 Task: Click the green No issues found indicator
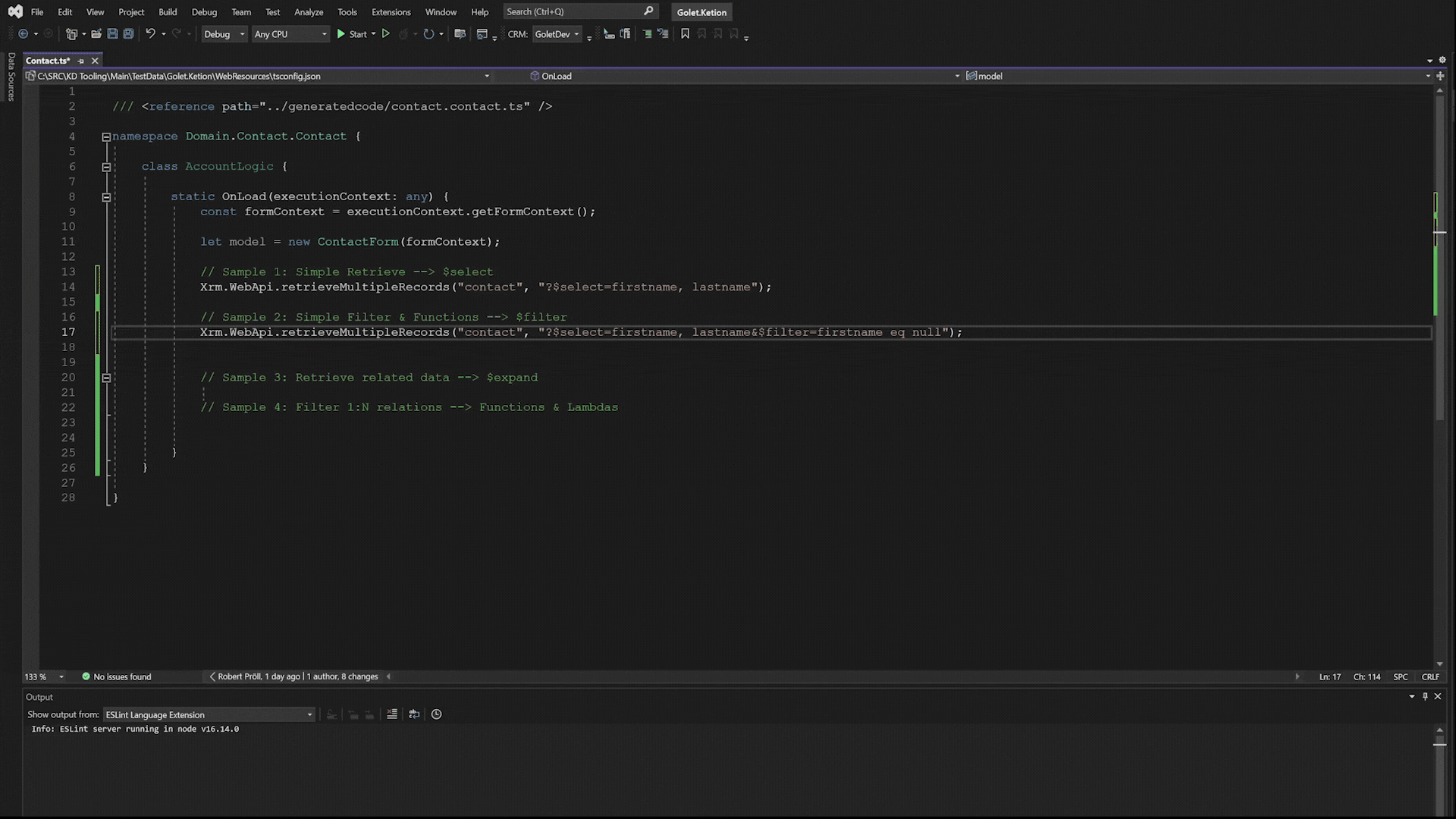(117, 676)
